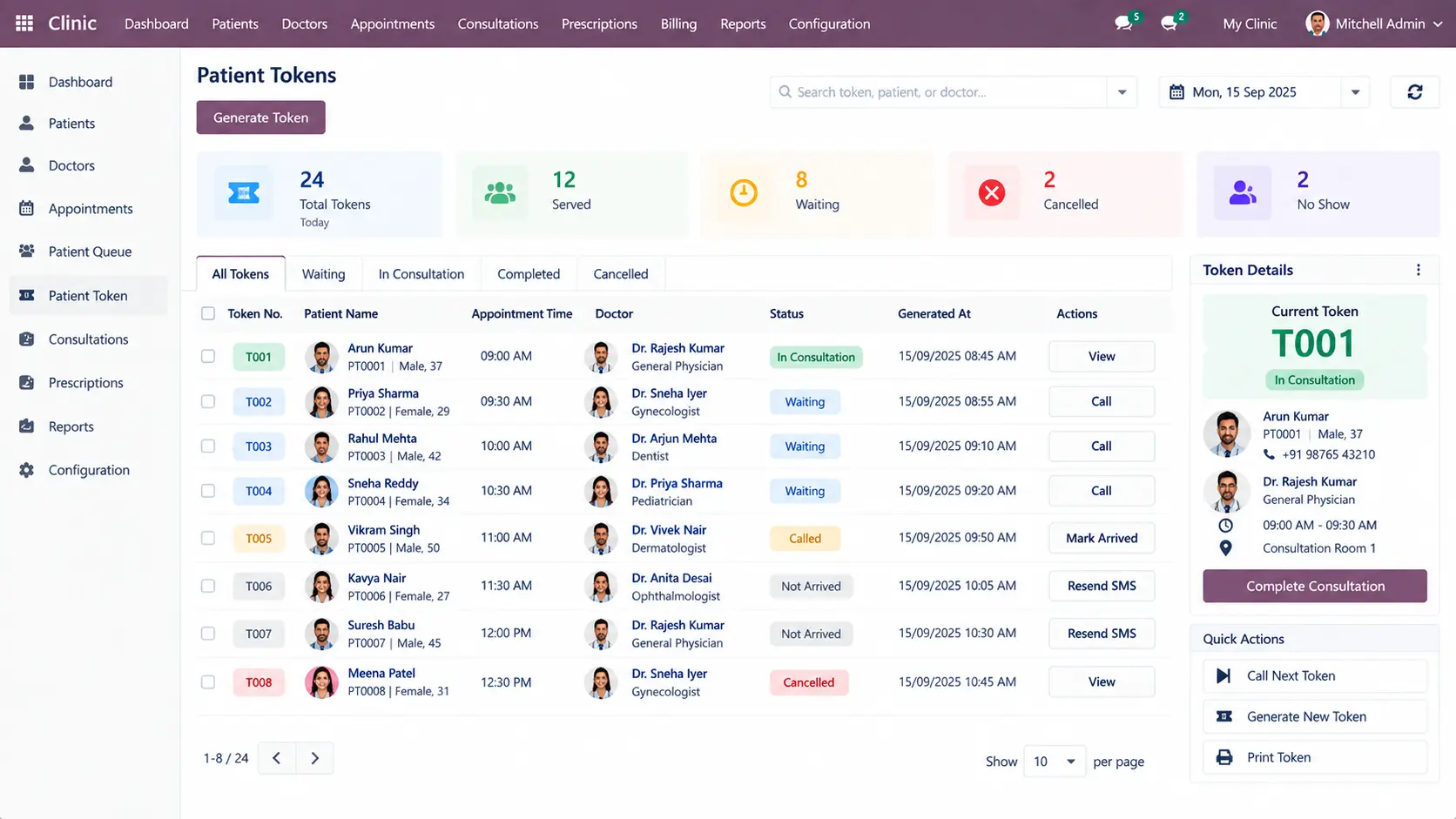Switch to the Waiting tab
The width and height of the screenshot is (1456, 819).
(x=323, y=274)
